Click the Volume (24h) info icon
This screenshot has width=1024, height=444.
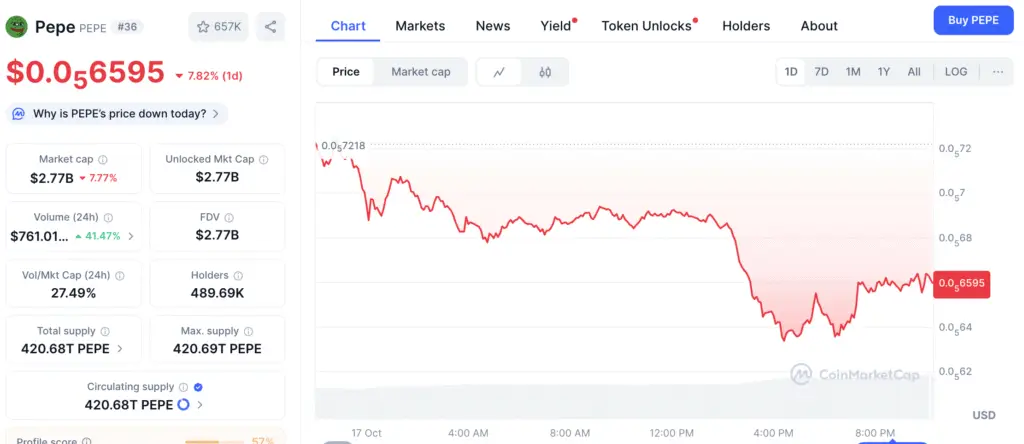pyautogui.click(x=108, y=217)
